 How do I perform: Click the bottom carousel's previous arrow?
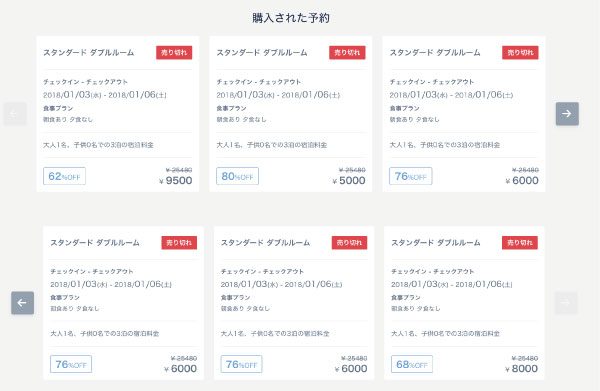pos(22,303)
